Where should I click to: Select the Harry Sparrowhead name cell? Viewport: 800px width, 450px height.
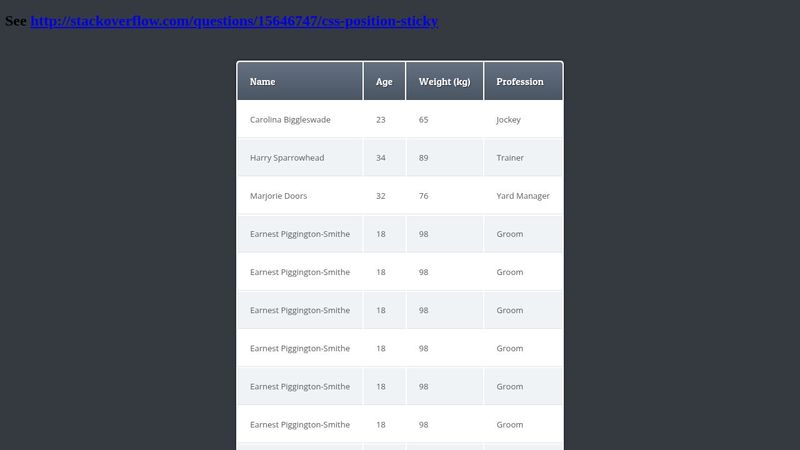coord(300,158)
